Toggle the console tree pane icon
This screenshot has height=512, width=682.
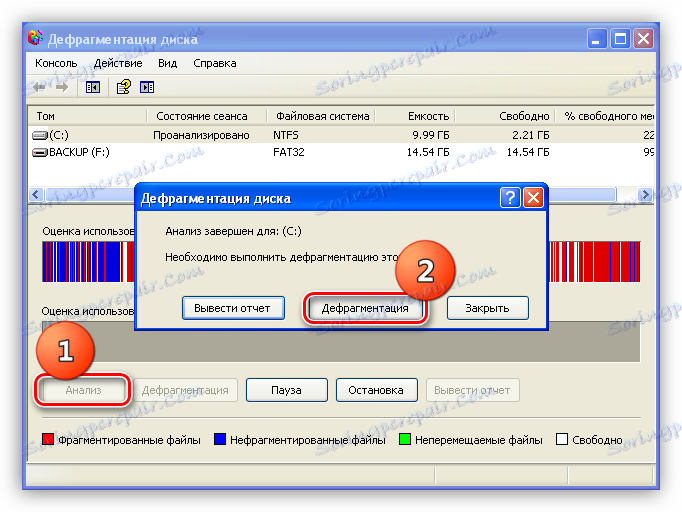pos(93,87)
